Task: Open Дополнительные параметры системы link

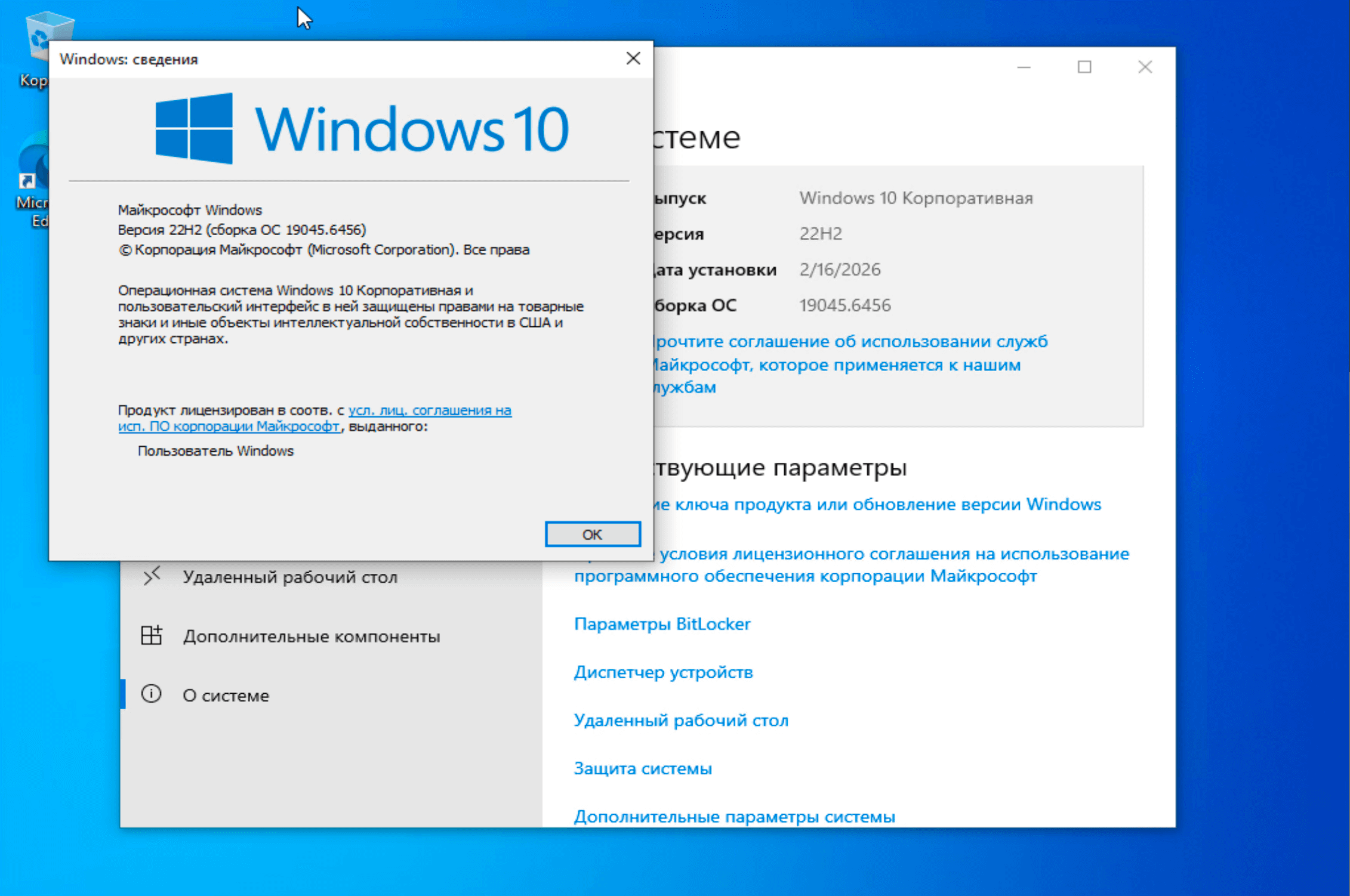Action: click(734, 816)
